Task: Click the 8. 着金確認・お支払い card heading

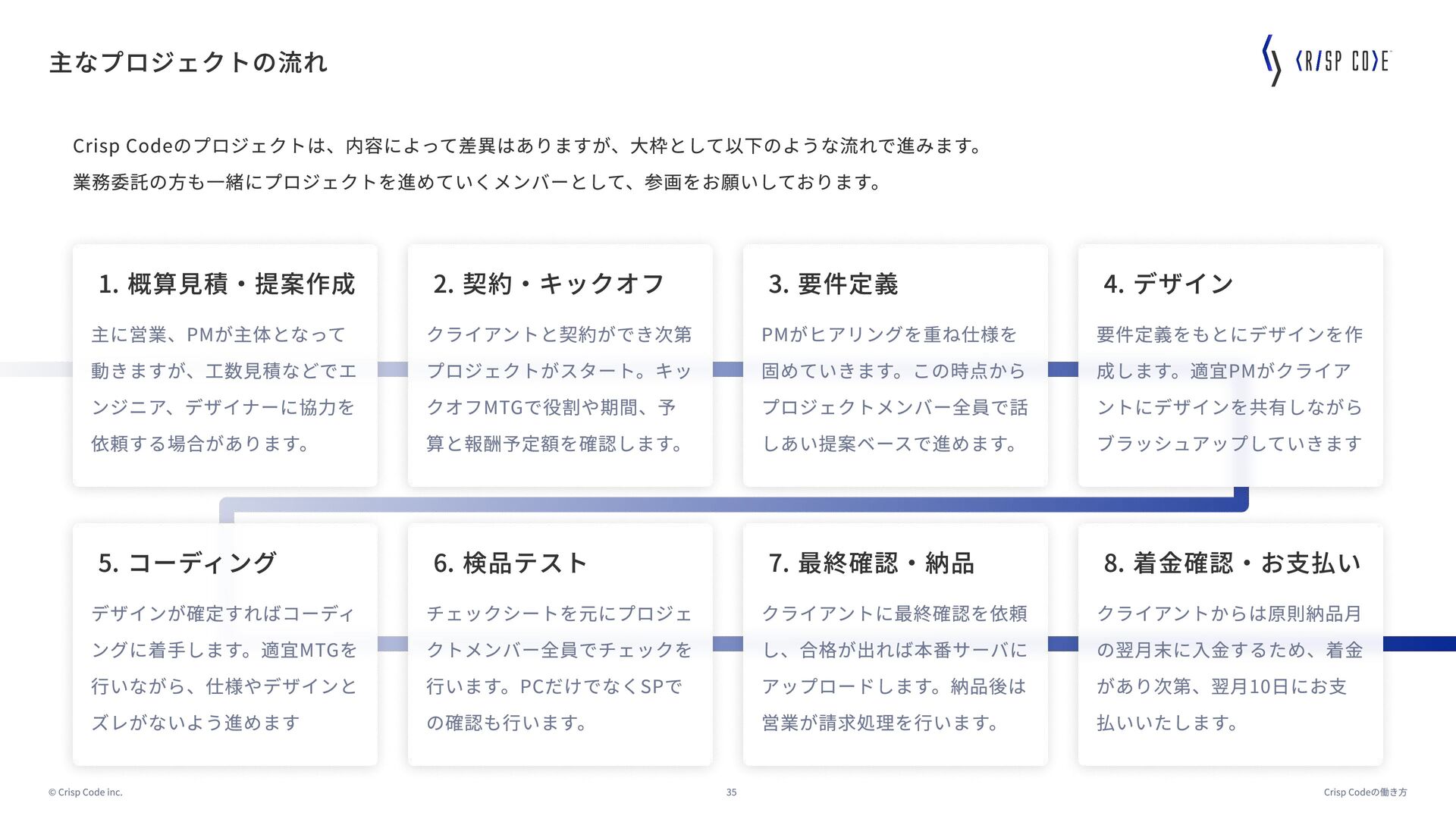Action: point(1232,563)
